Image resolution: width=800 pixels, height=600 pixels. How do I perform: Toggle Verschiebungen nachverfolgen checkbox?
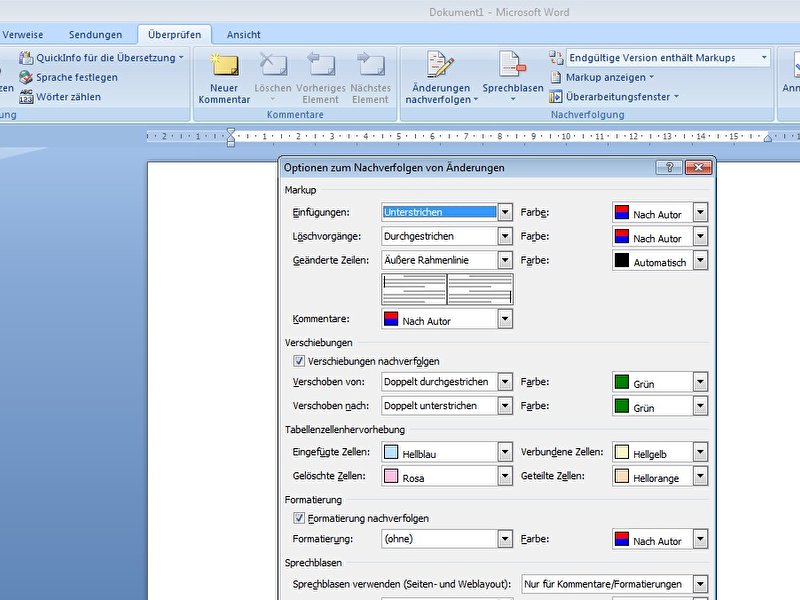(299, 361)
